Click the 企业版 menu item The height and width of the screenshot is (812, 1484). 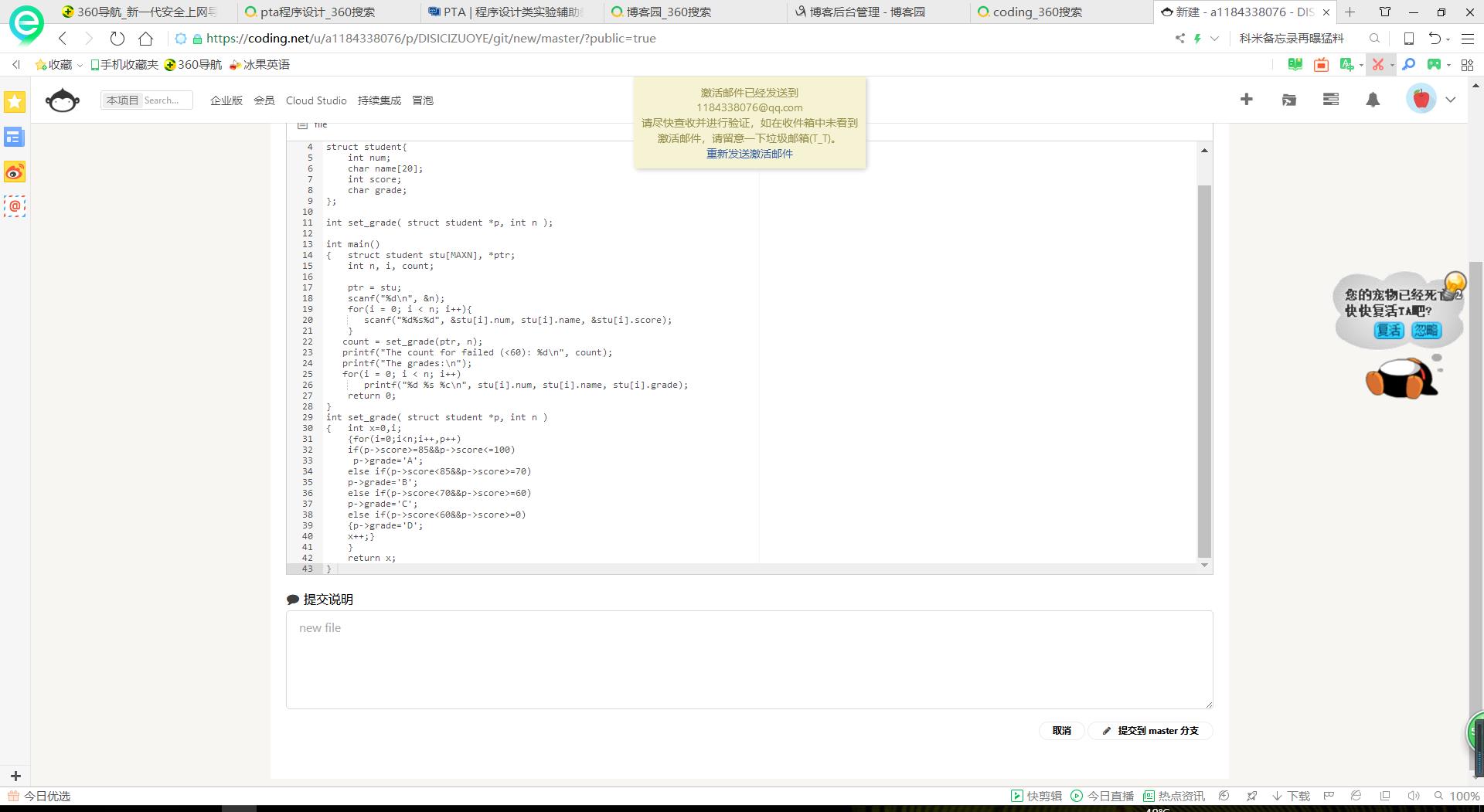tap(226, 100)
